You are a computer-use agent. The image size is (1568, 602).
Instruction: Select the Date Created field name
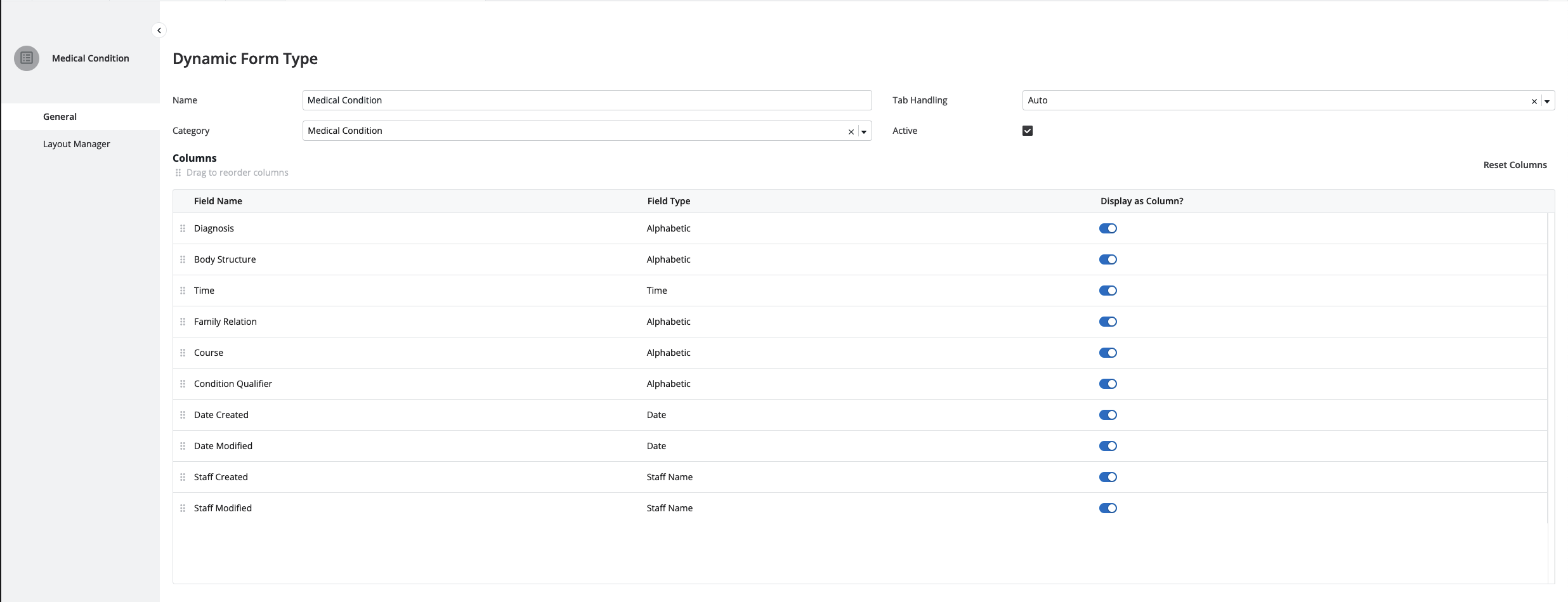click(221, 415)
